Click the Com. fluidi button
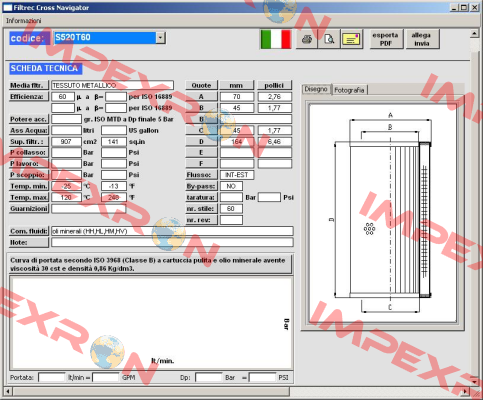Viewport: 483px width, 400px height. point(29,231)
